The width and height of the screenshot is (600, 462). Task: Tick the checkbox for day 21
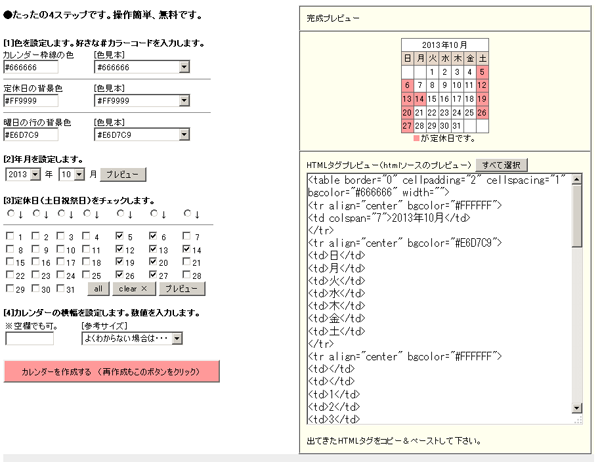[186, 262]
